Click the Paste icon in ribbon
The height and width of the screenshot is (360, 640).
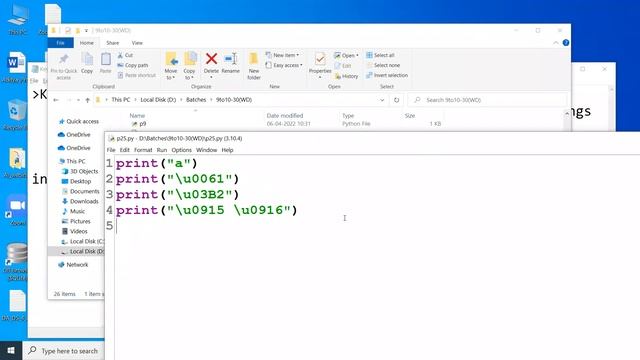(x=106, y=60)
